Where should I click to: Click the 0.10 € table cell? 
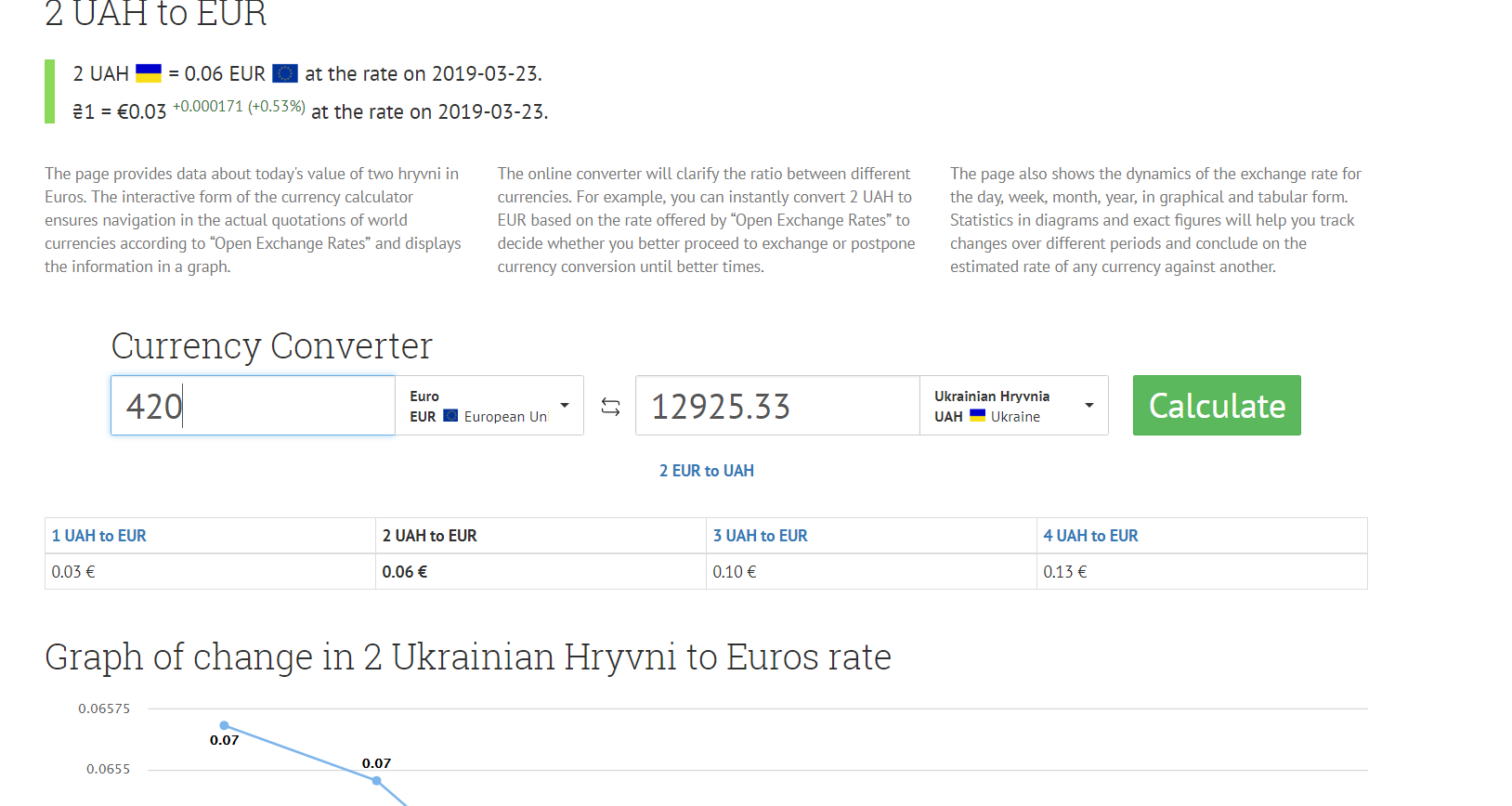(871, 572)
